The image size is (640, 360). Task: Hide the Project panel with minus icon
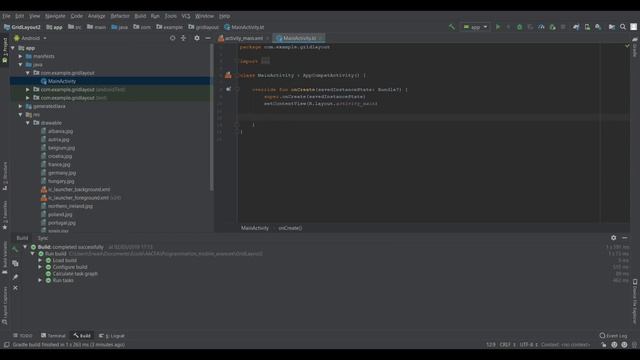point(208,38)
